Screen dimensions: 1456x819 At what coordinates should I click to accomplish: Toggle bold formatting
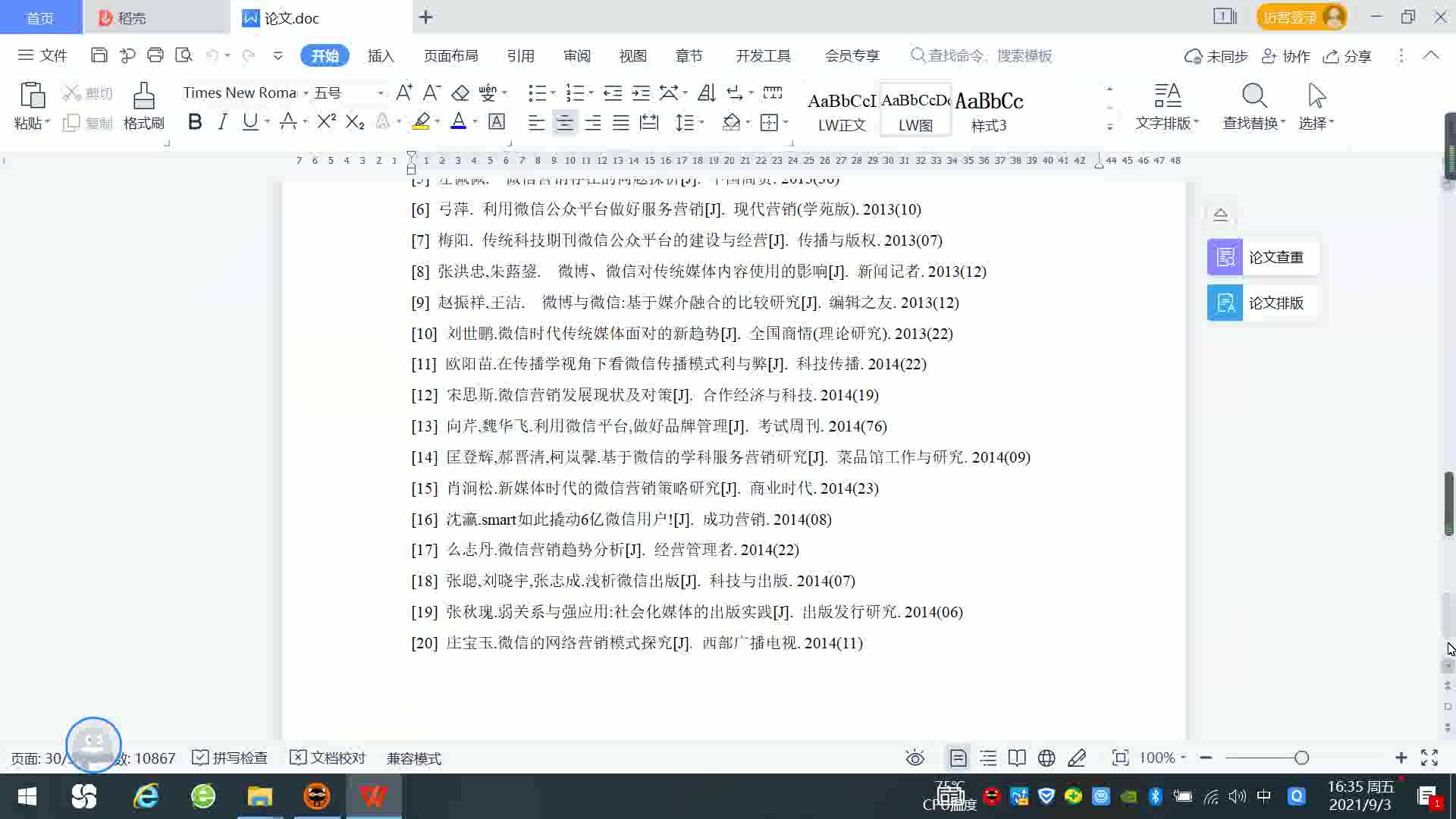point(195,121)
